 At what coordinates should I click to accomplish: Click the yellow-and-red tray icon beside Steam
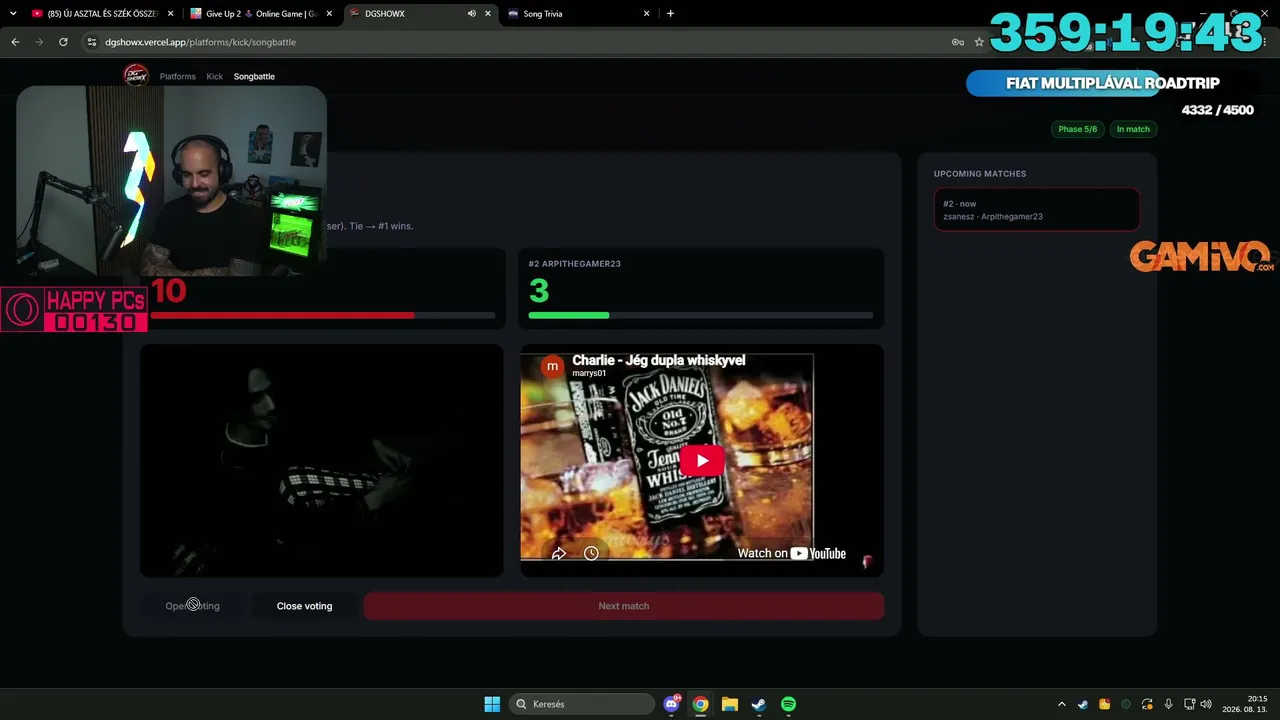[1105, 704]
